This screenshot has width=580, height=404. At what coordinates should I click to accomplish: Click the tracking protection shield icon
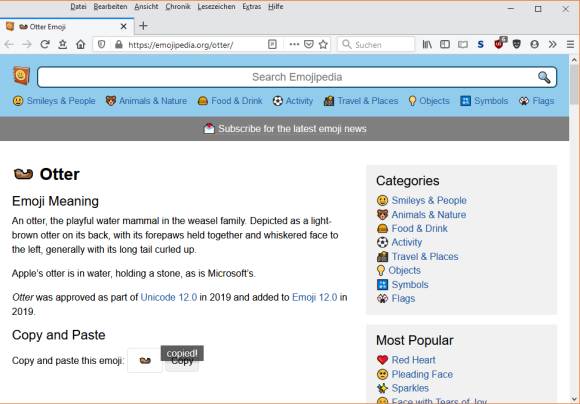tap(101, 44)
